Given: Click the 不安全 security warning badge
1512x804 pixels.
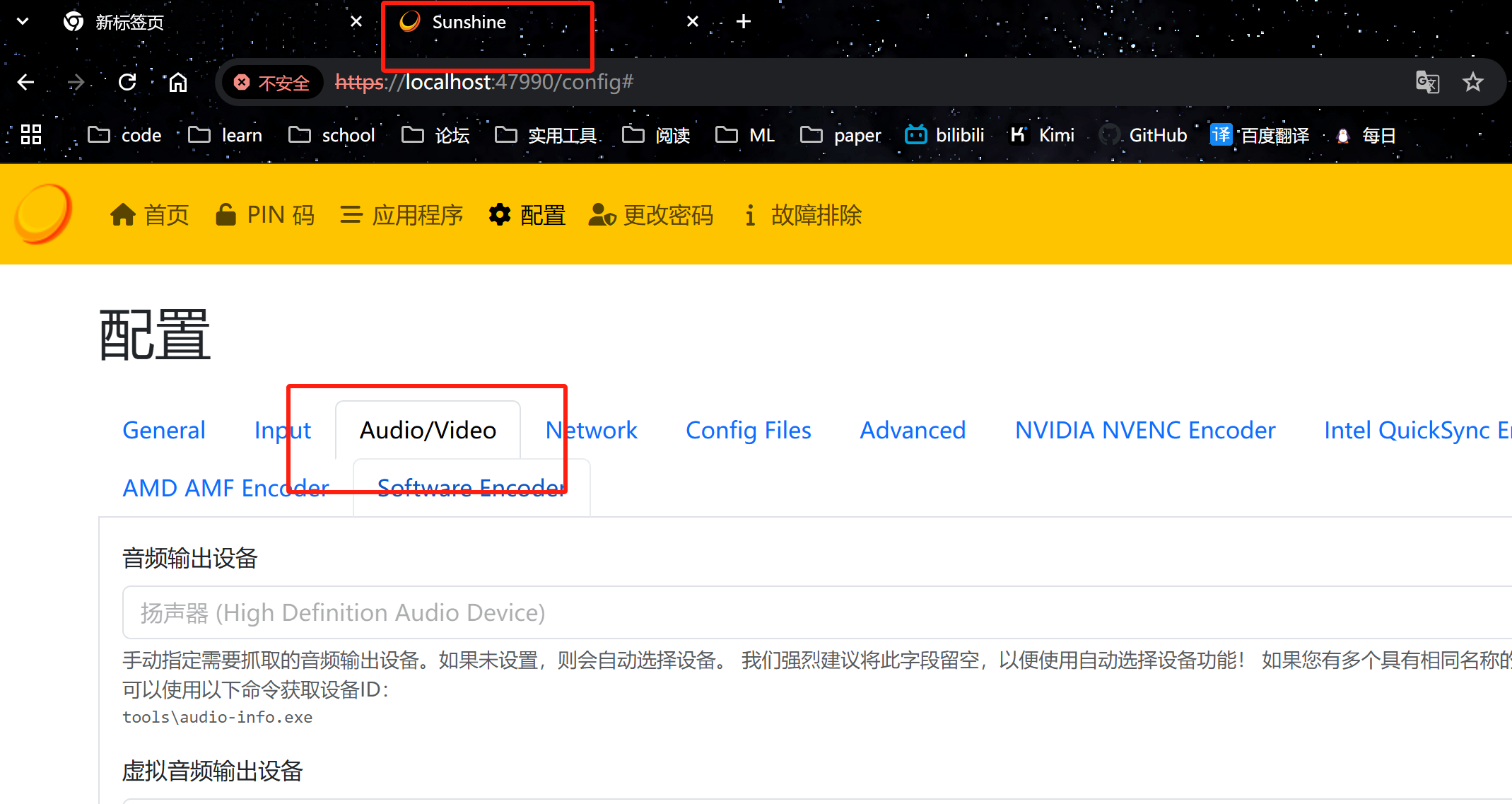Looking at the screenshot, I should [x=272, y=83].
